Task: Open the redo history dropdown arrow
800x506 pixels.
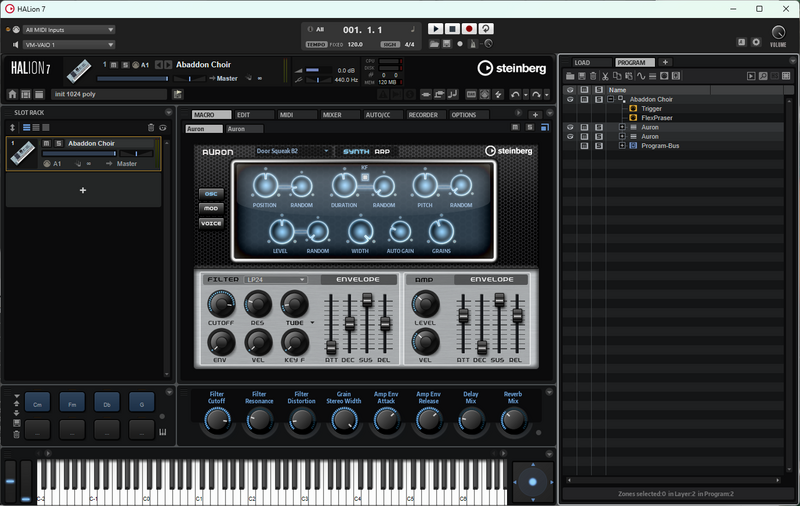Action: (x=546, y=95)
